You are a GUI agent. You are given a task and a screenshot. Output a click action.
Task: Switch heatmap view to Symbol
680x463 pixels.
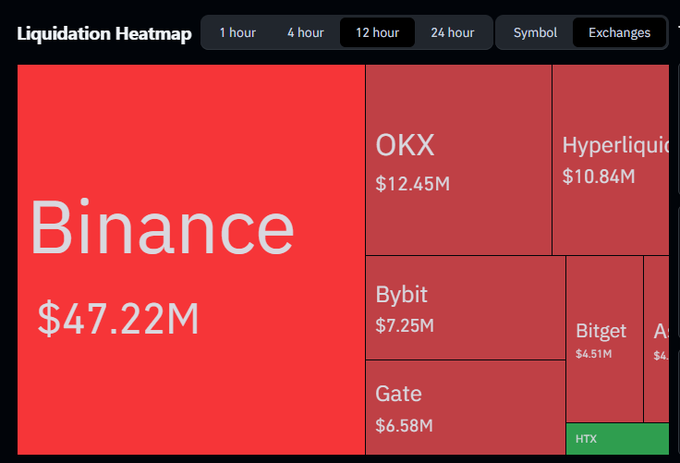point(535,33)
